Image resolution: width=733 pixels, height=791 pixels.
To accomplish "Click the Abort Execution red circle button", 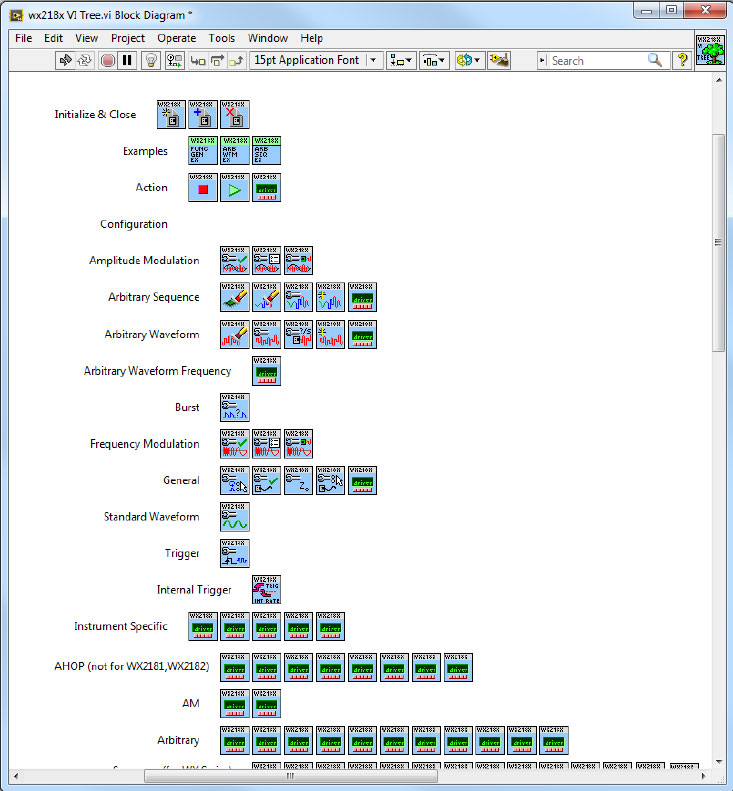I will coord(108,60).
